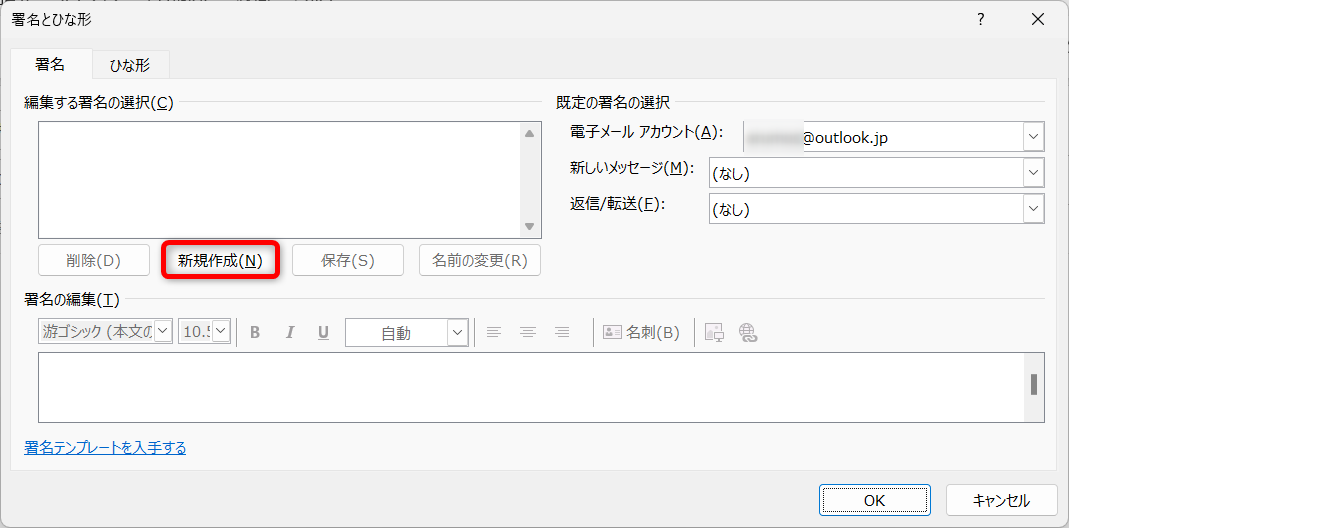
Task: Center-align the signature text
Action: pos(527,332)
